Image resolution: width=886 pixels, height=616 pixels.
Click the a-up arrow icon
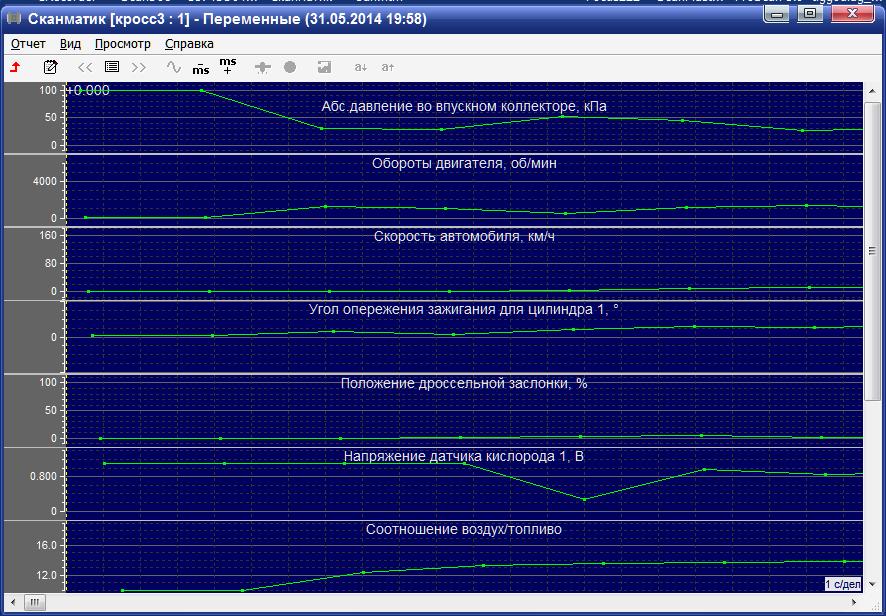(388, 67)
